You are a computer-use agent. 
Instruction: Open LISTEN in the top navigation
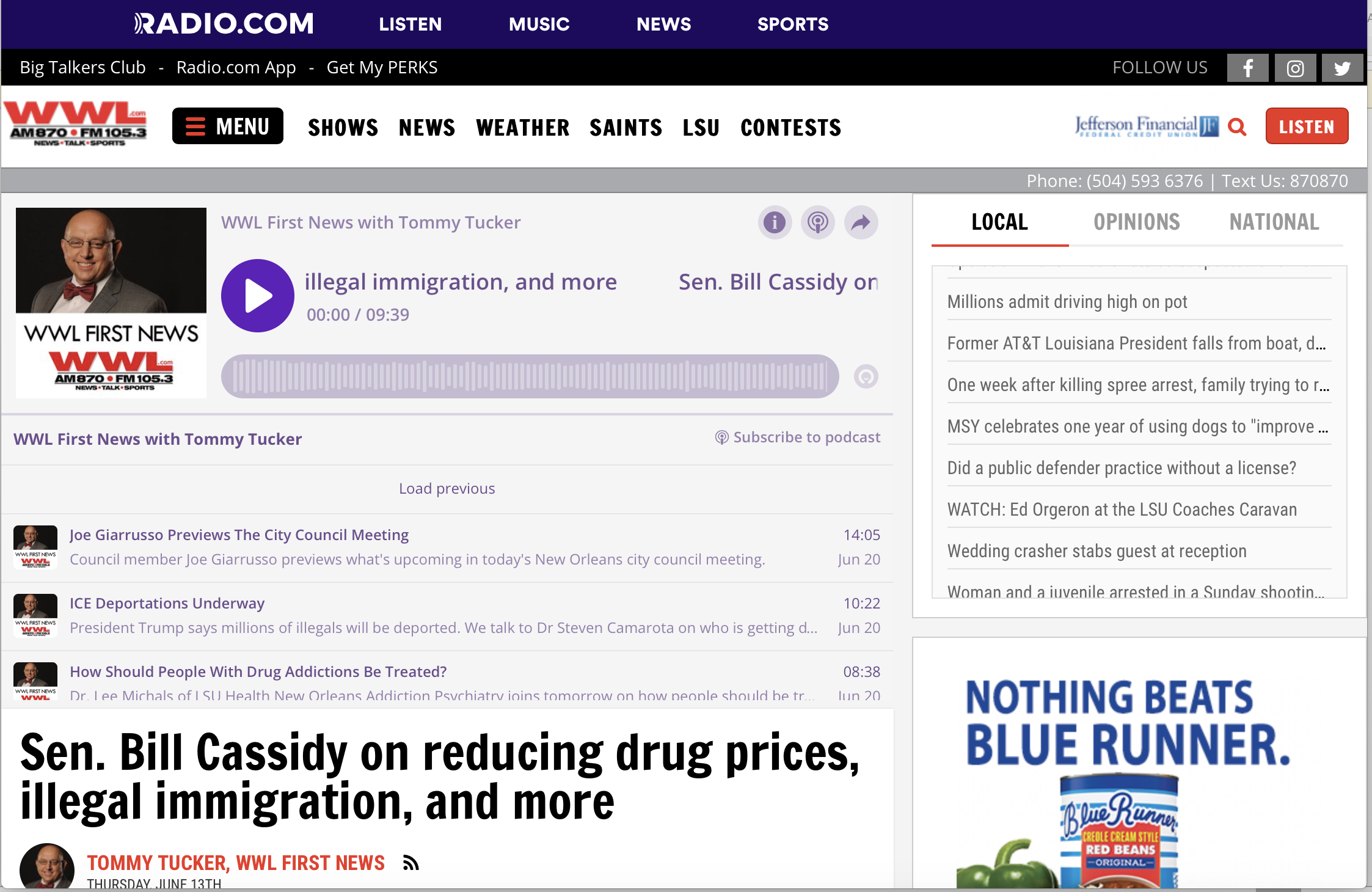pos(411,24)
